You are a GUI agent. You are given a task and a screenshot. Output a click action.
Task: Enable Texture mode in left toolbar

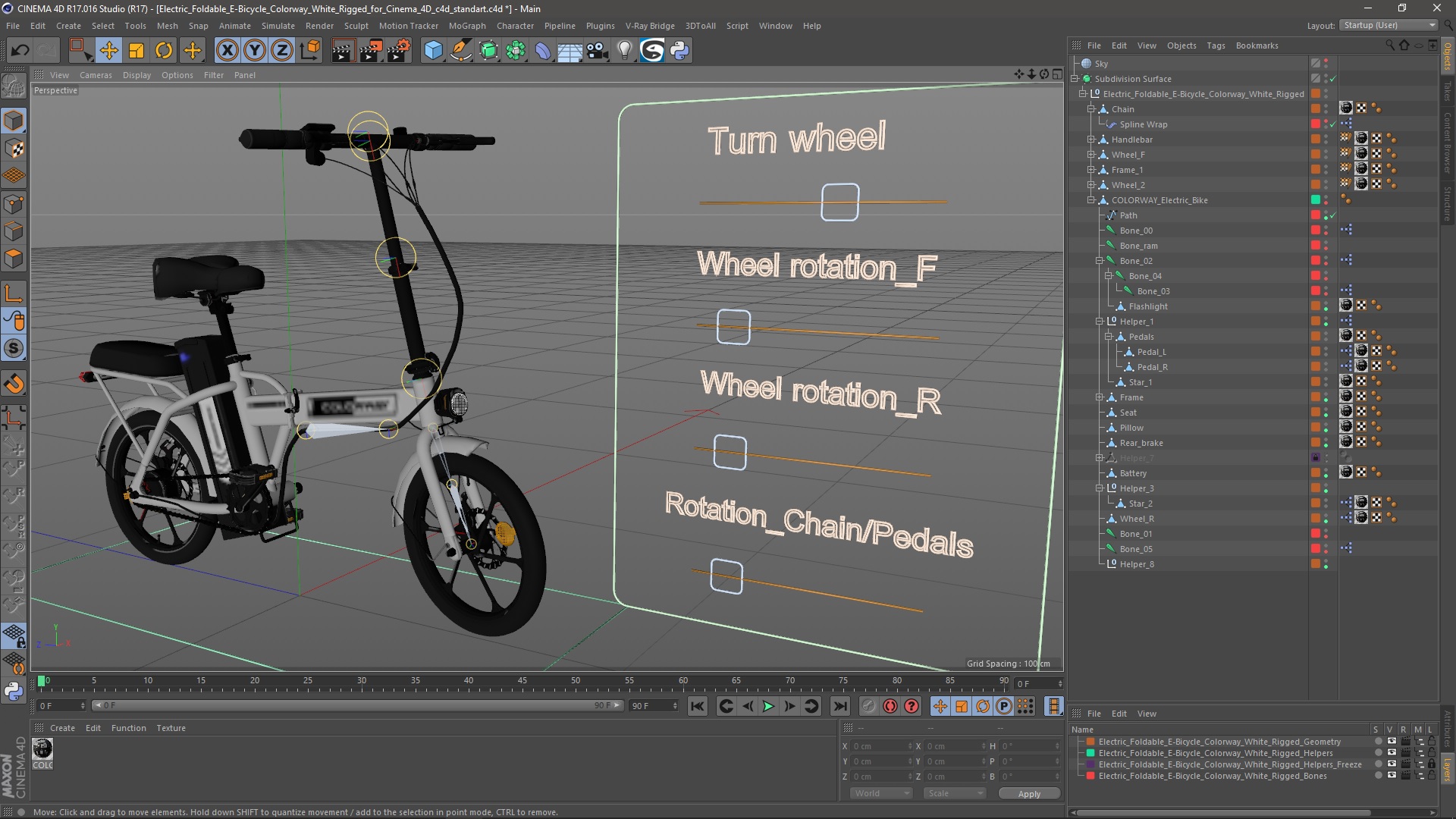pos(14,149)
